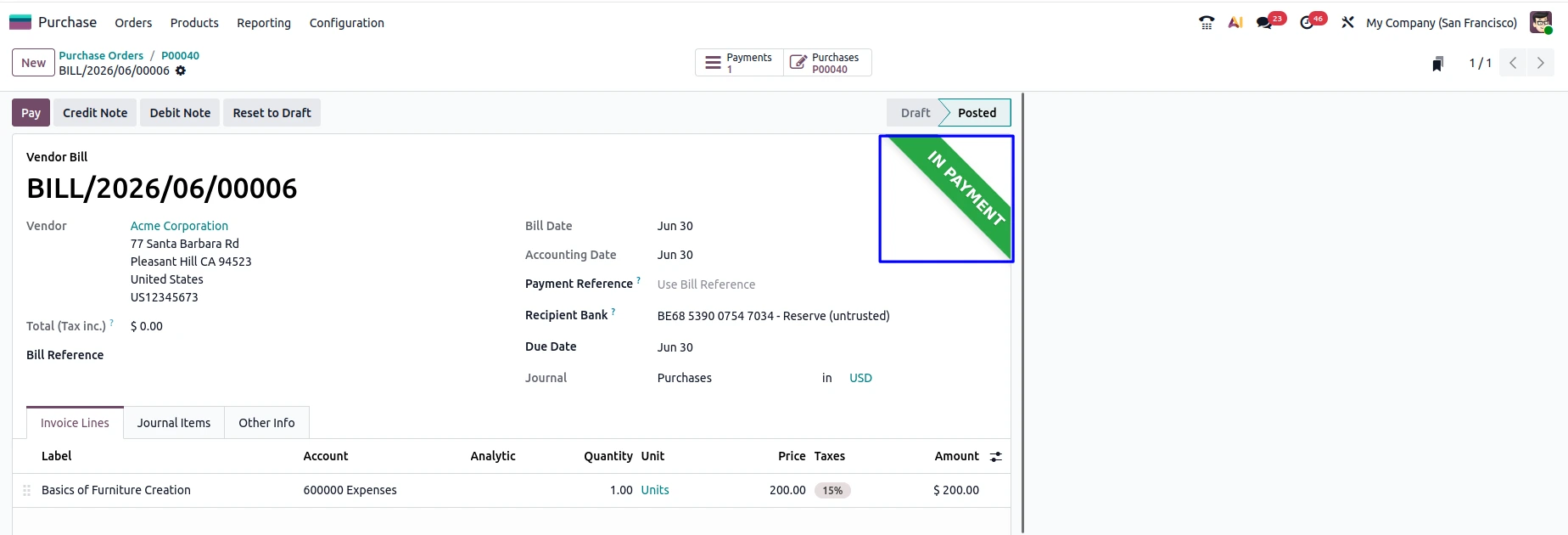Viewport: 1568px width, 535px height.
Task: Click Basics of Furniture Creation label
Action: tap(116, 490)
